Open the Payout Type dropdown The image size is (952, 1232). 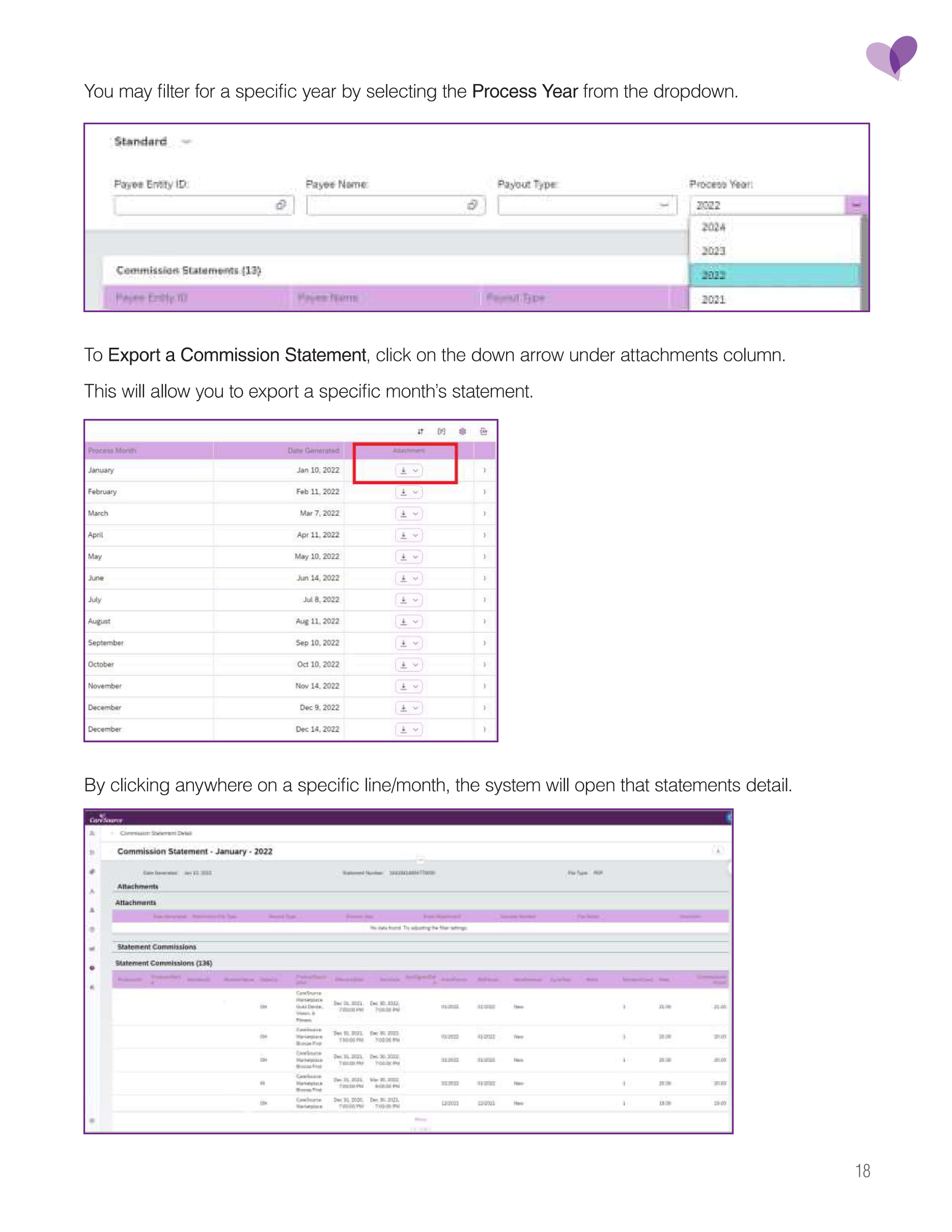click(664, 205)
